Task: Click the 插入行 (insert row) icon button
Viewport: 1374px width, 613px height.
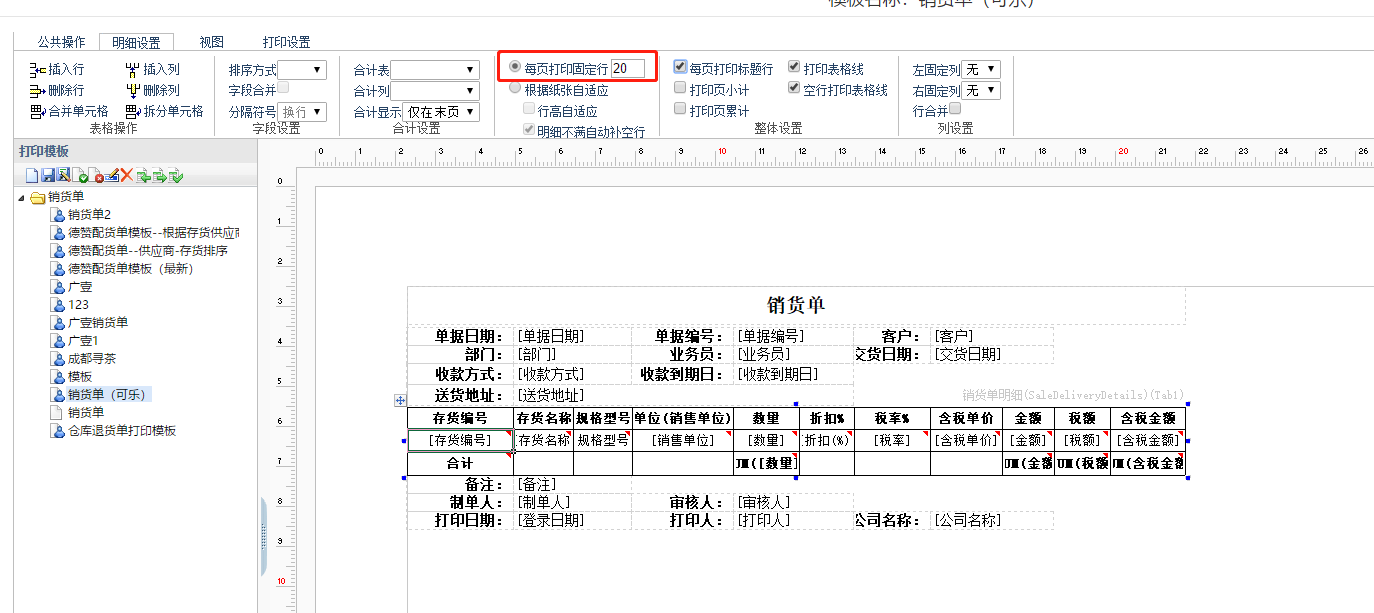Action: pyautogui.click(x=38, y=70)
